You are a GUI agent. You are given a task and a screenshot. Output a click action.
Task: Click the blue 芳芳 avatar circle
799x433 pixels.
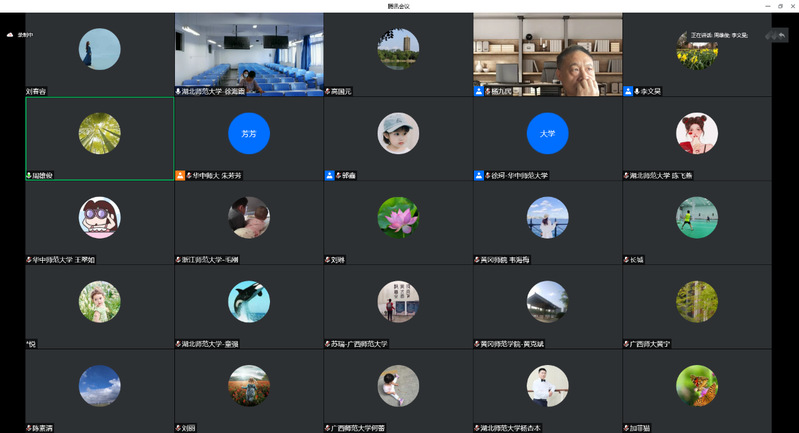249,133
